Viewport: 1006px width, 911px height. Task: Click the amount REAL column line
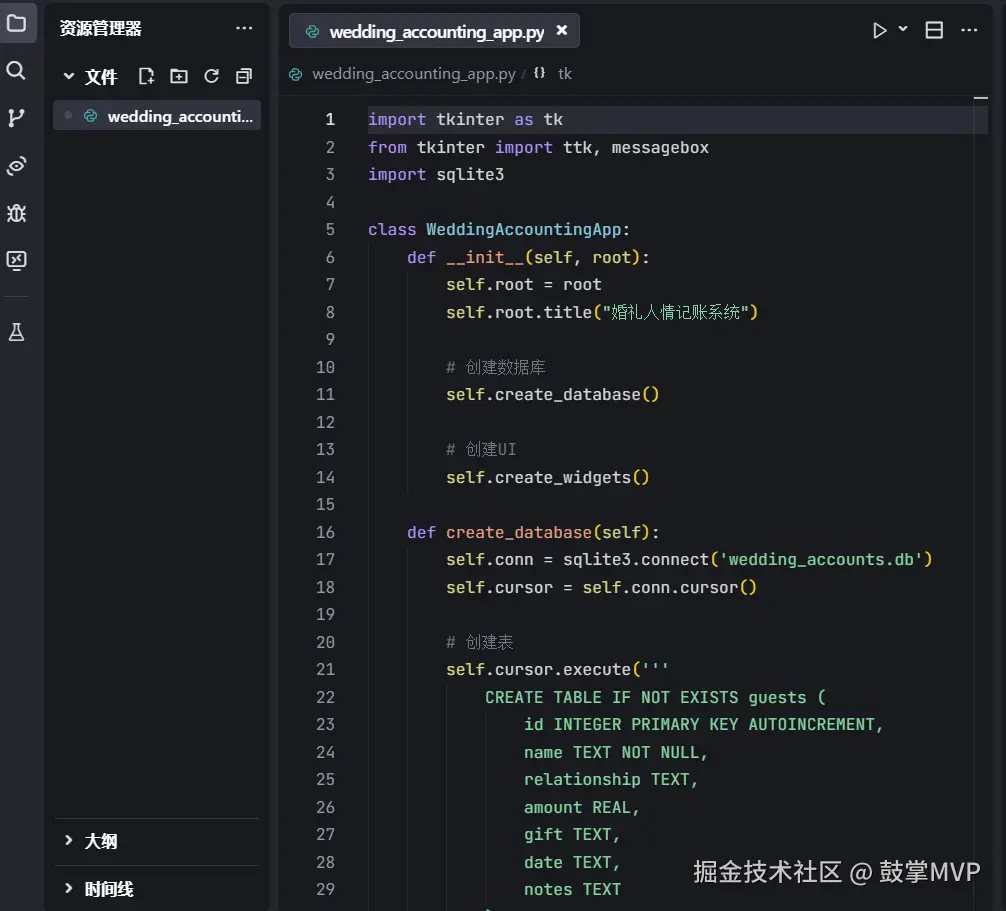pyautogui.click(x=581, y=807)
